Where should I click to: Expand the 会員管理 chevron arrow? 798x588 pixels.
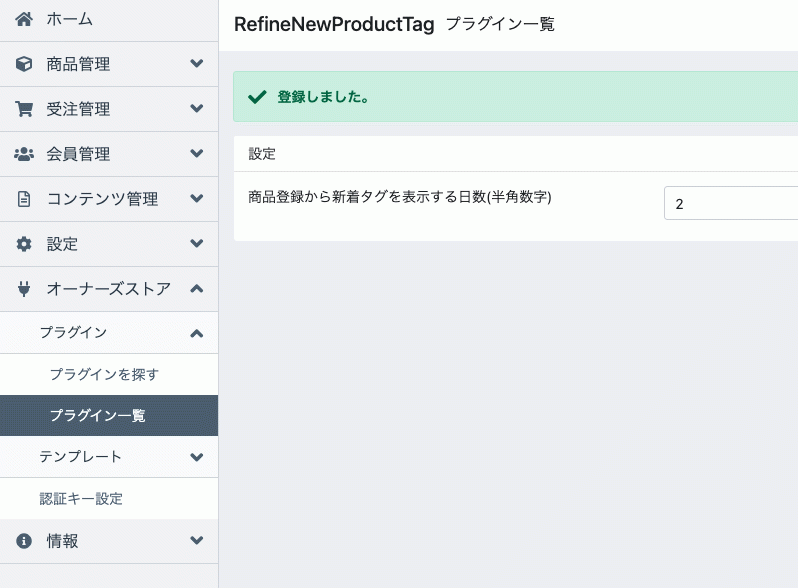point(196,153)
